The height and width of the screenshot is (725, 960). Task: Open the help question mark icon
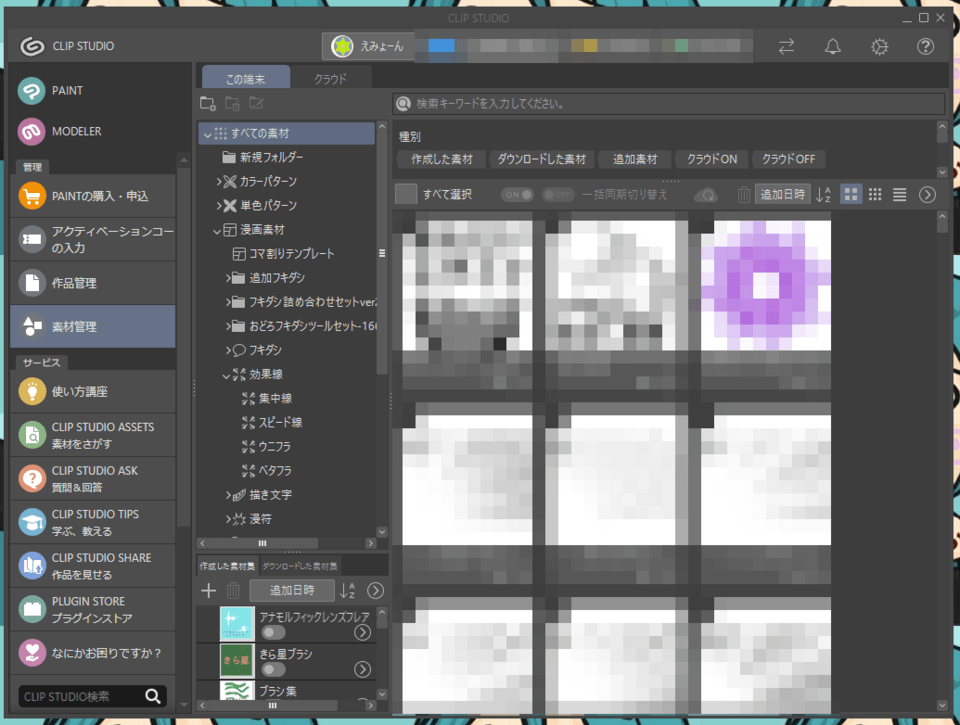click(925, 46)
